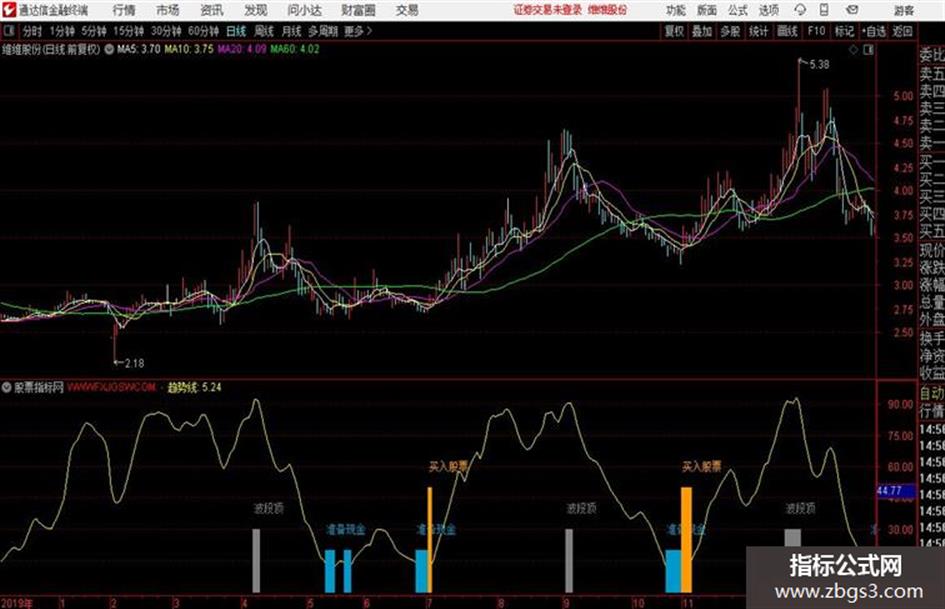
Task: Click the MA10: 3.75 label
Action: point(189,49)
